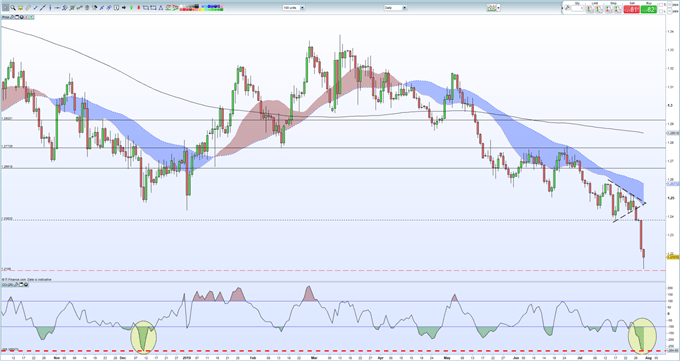
Task: Open the Qty quantity dropdown field
Action: (x=577, y=8)
